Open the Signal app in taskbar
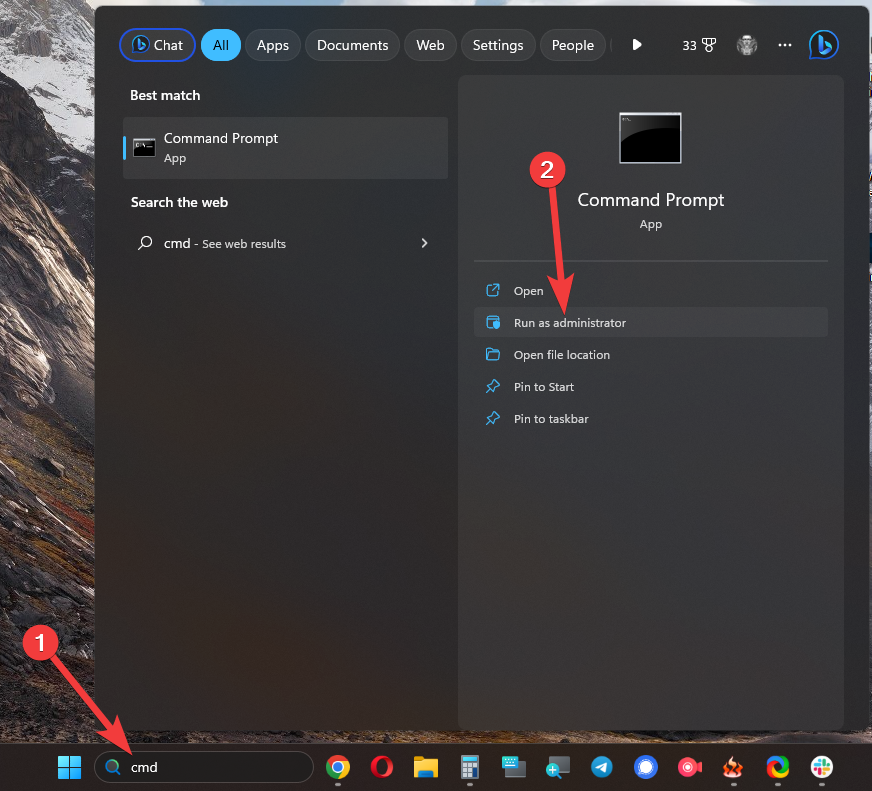 [645, 767]
